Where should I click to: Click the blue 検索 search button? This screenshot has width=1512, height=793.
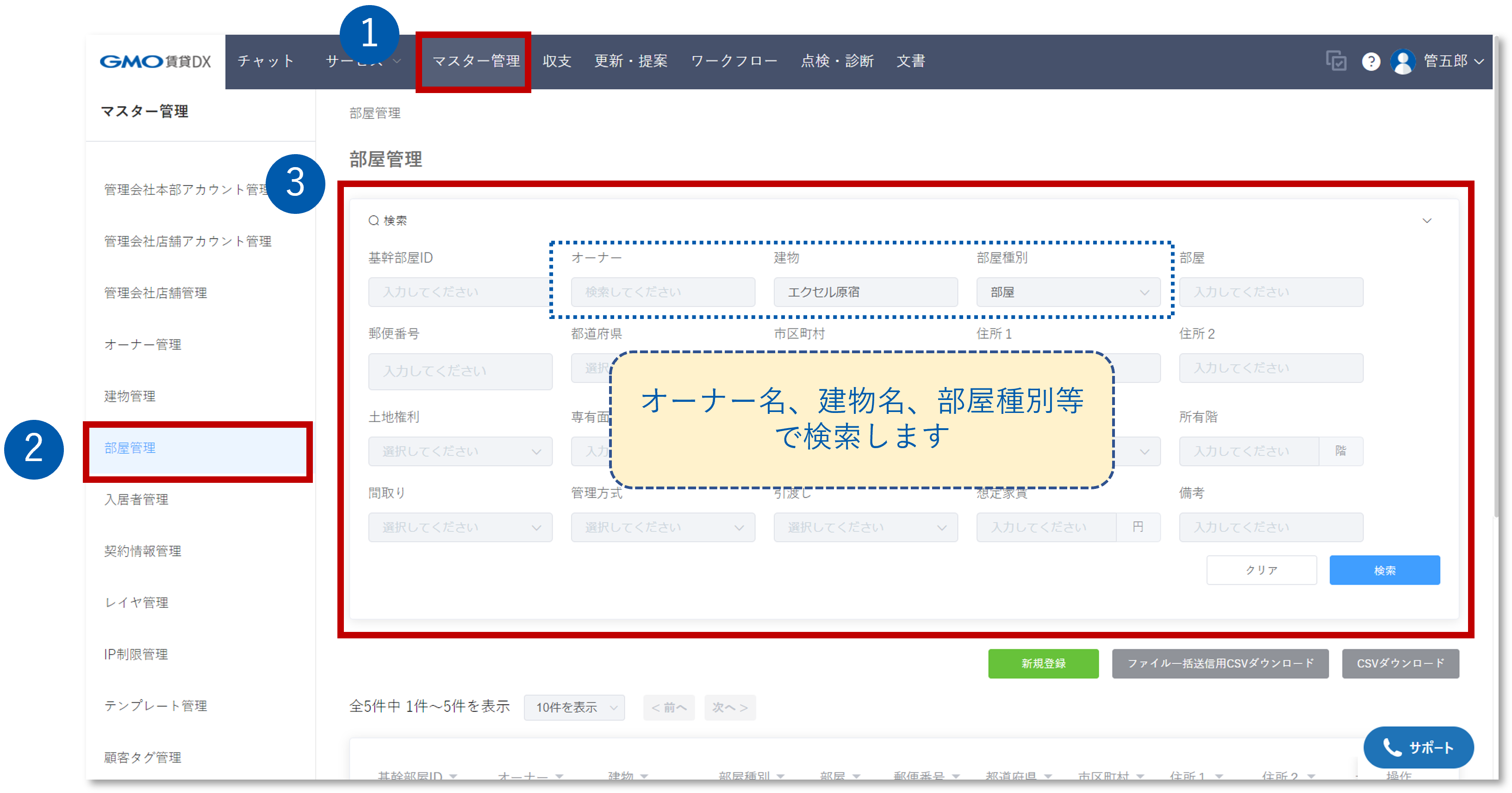(1385, 570)
